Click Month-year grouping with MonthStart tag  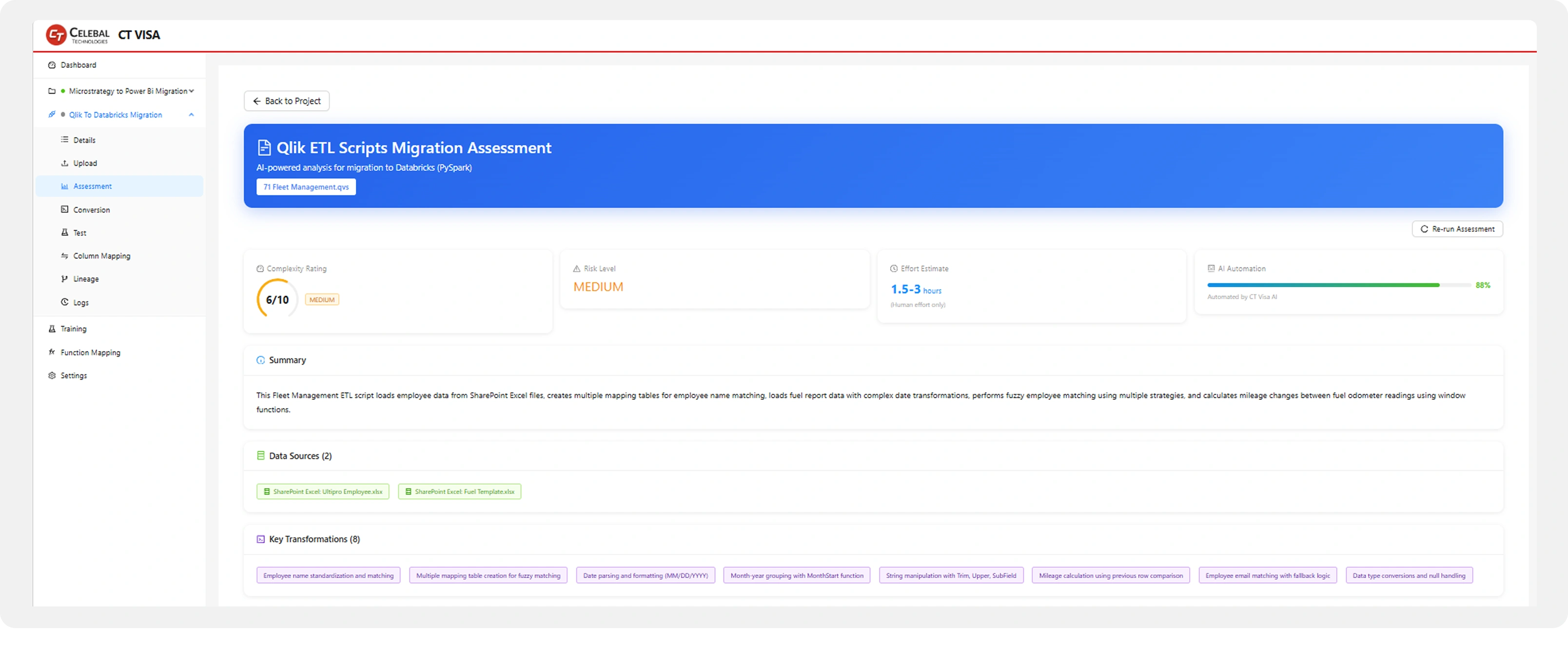coord(797,575)
